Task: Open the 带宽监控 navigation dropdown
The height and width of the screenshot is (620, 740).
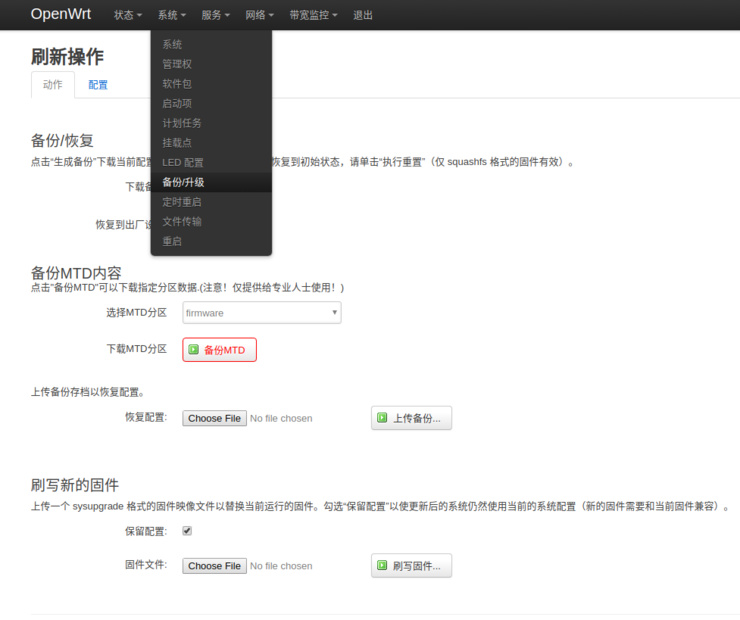Action: (x=313, y=15)
